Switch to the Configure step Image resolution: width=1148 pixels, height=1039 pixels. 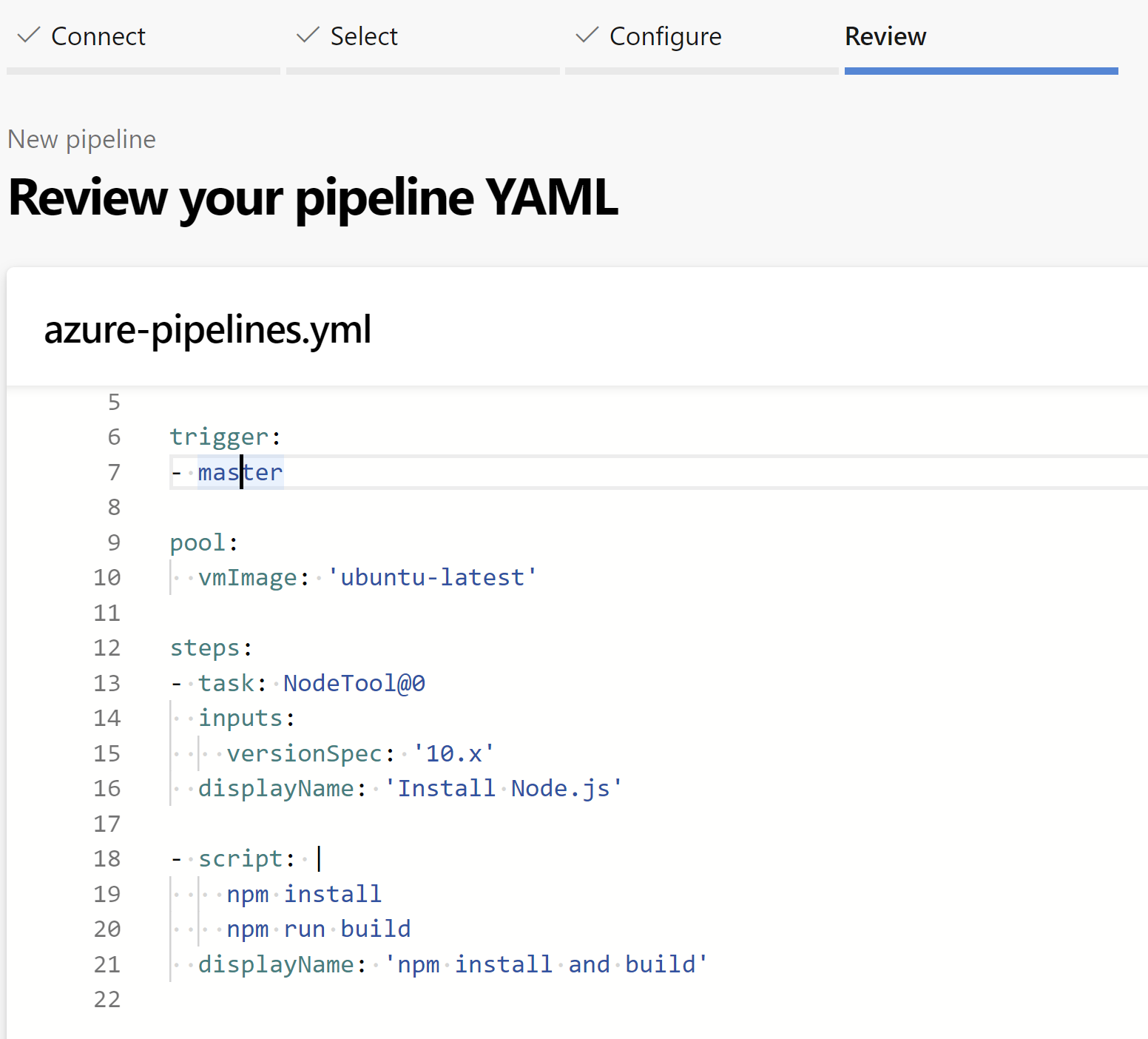(x=665, y=36)
